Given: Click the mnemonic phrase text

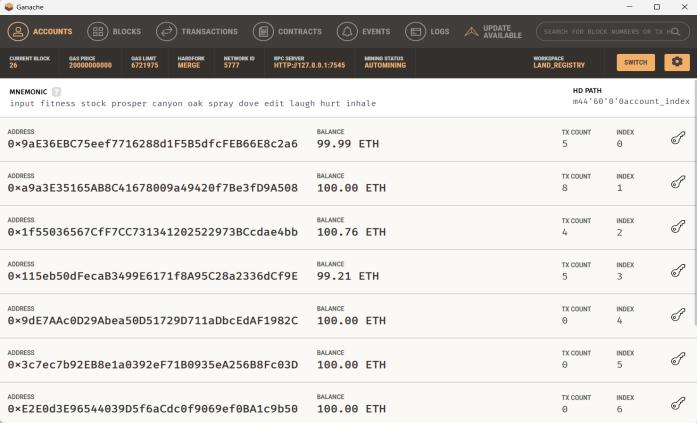Looking at the screenshot, I should click(x=193, y=104).
